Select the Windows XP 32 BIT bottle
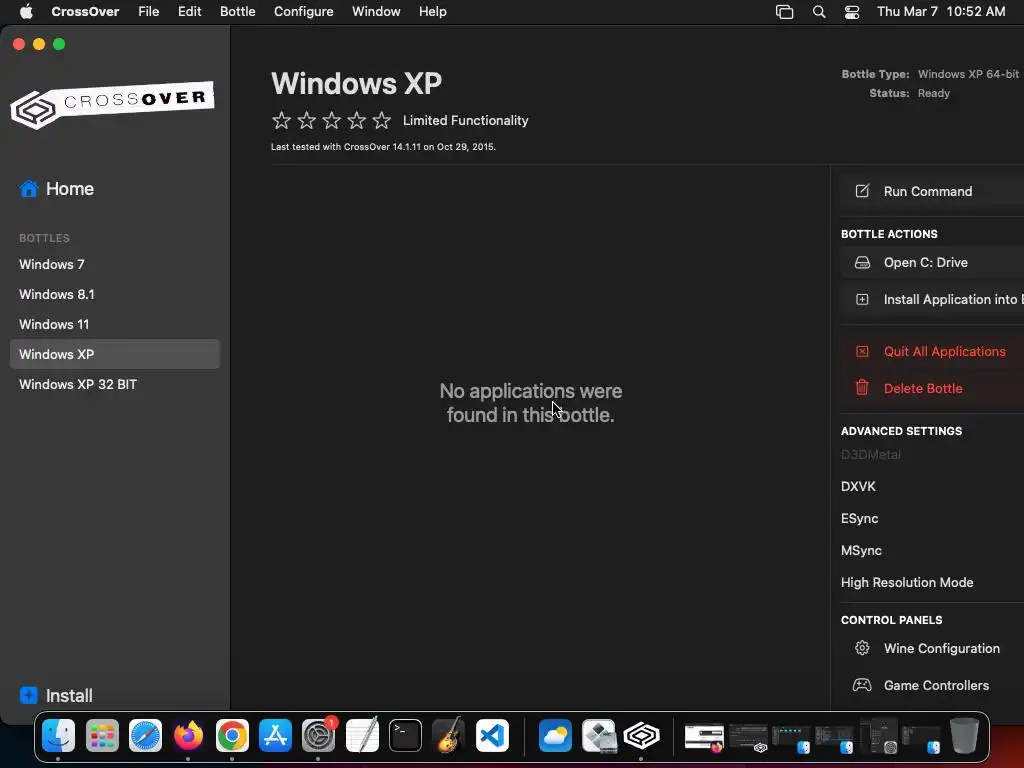 (115, 384)
